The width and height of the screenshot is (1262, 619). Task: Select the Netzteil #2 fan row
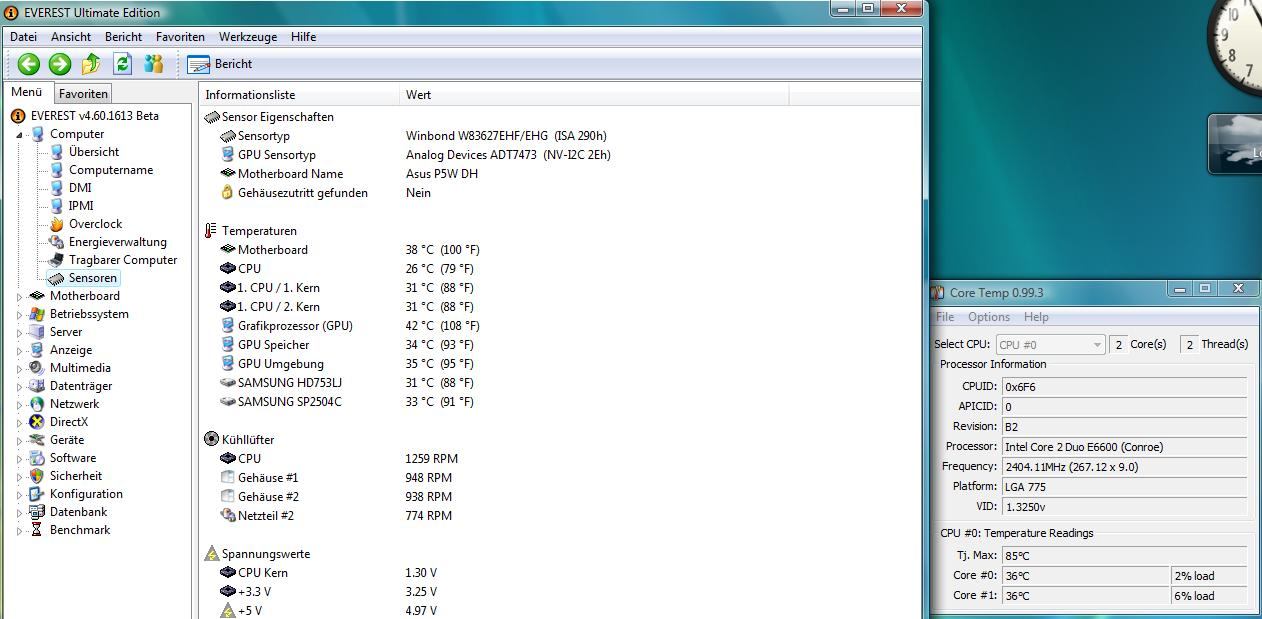560,516
